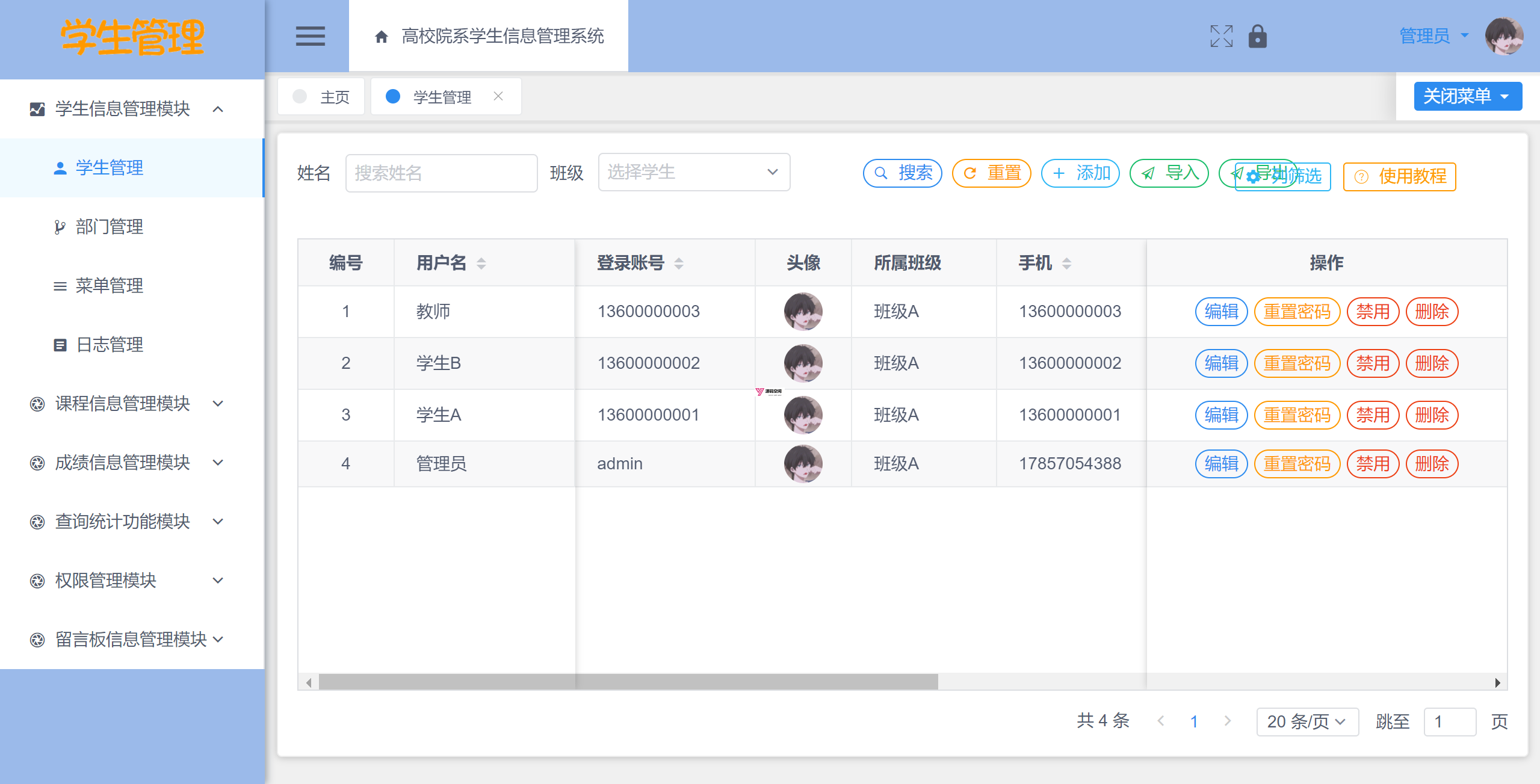This screenshot has width=1540, height=784.
Task: Click 删除 for 管理员 row
Action: click(1432, 464)
